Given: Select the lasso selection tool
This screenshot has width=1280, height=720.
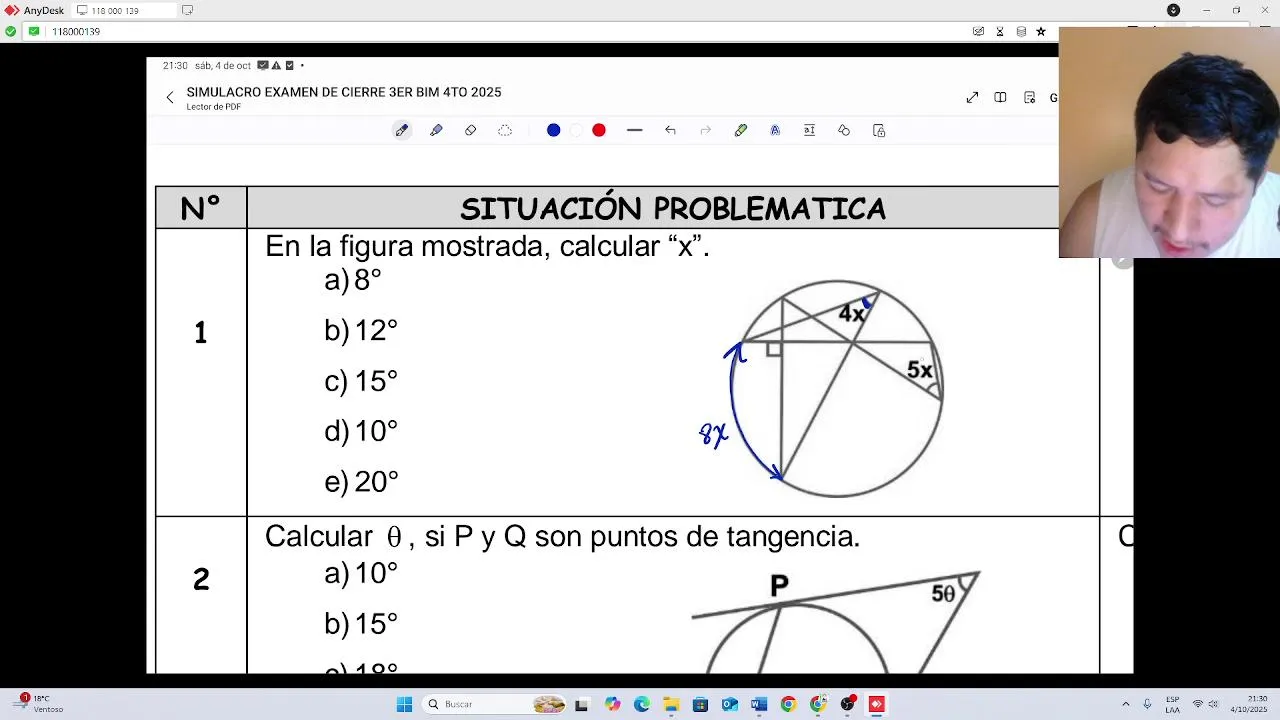Looking at the screenshot, I should (505, 130).
